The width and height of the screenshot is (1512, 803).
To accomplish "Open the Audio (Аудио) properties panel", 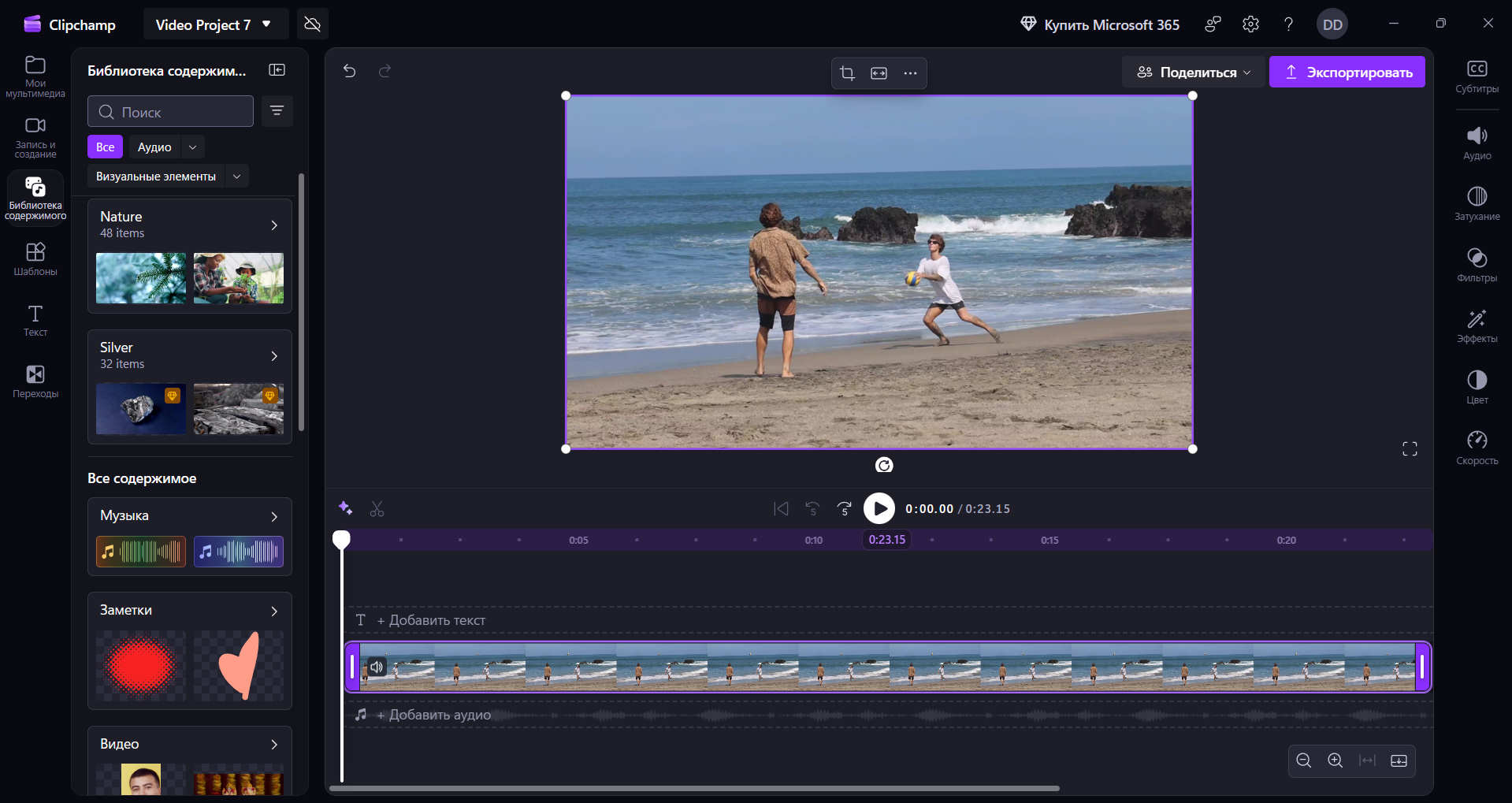I will 1477,143.
